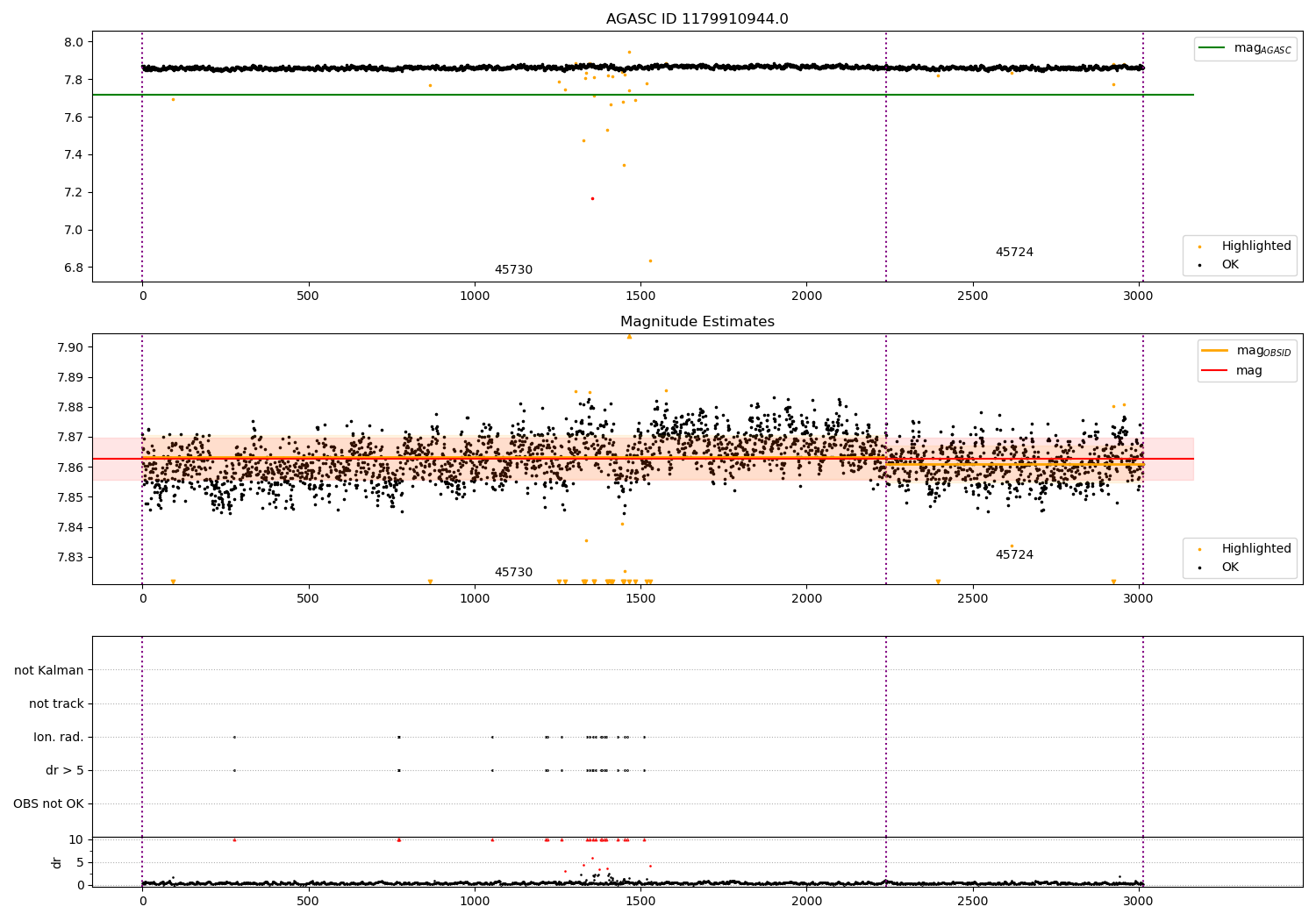Click the 'dr' y-axis label in bottom plot
Screen dimensions: 1316x921
coord(57,862)
